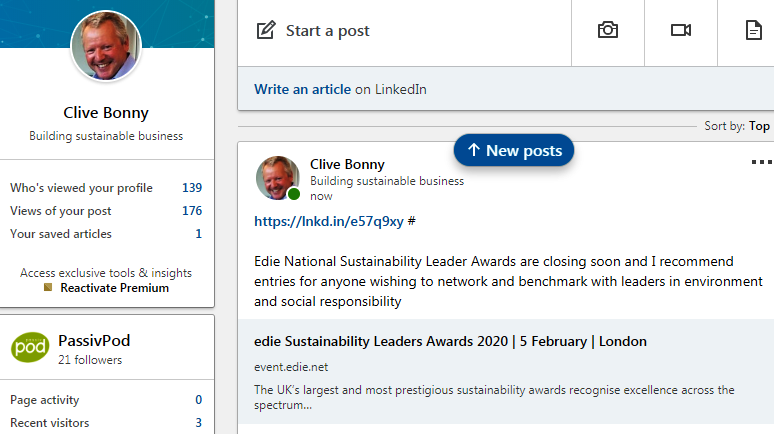Click the Clive Bonny name in the sidebar
This screenshot has height=434, width=774.
coord(106,113)
